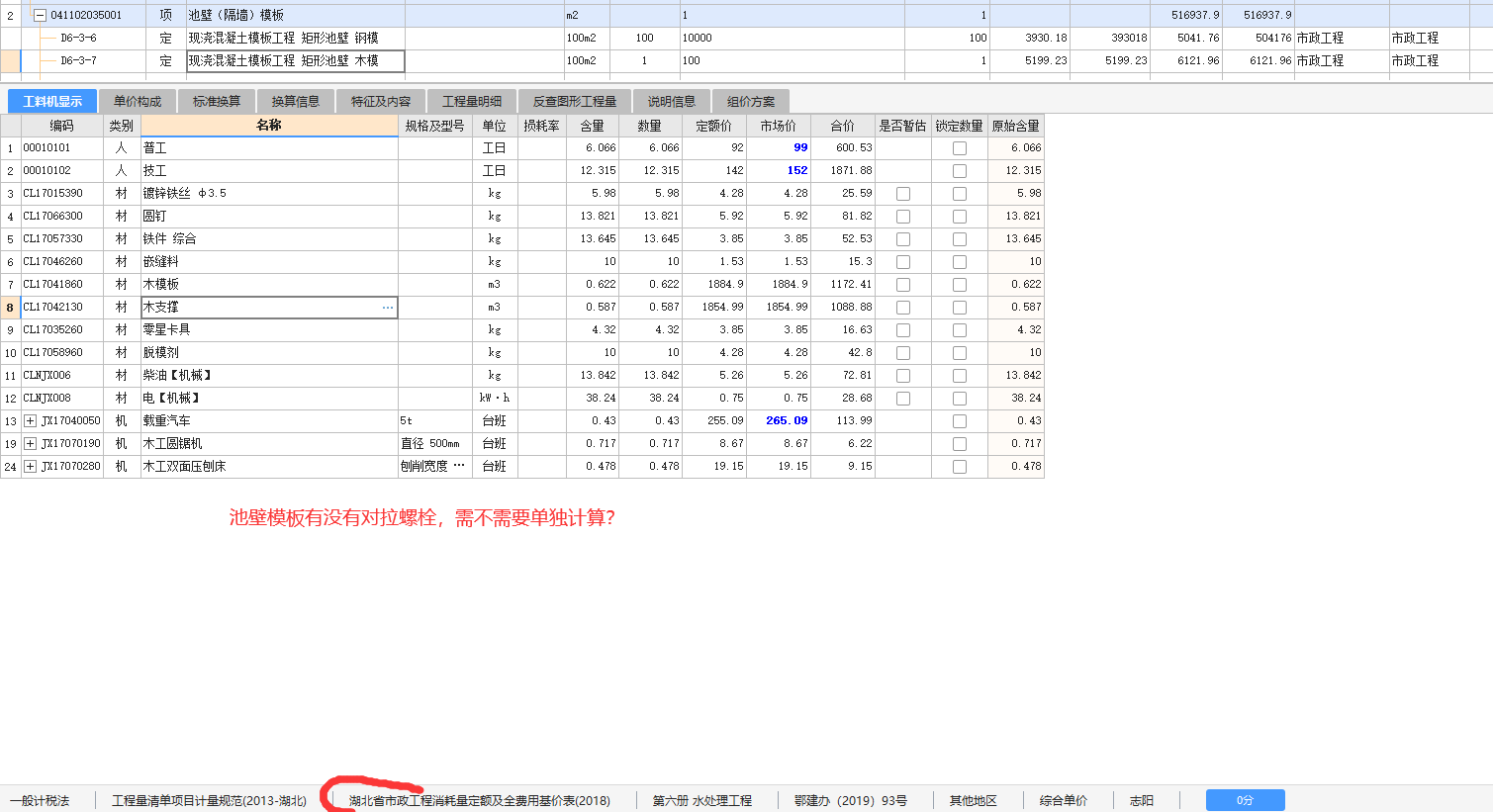Open the 标准换算 tab
This screenshot has width=1493, height=812.
pyautogui.click(x=217, y=101)
